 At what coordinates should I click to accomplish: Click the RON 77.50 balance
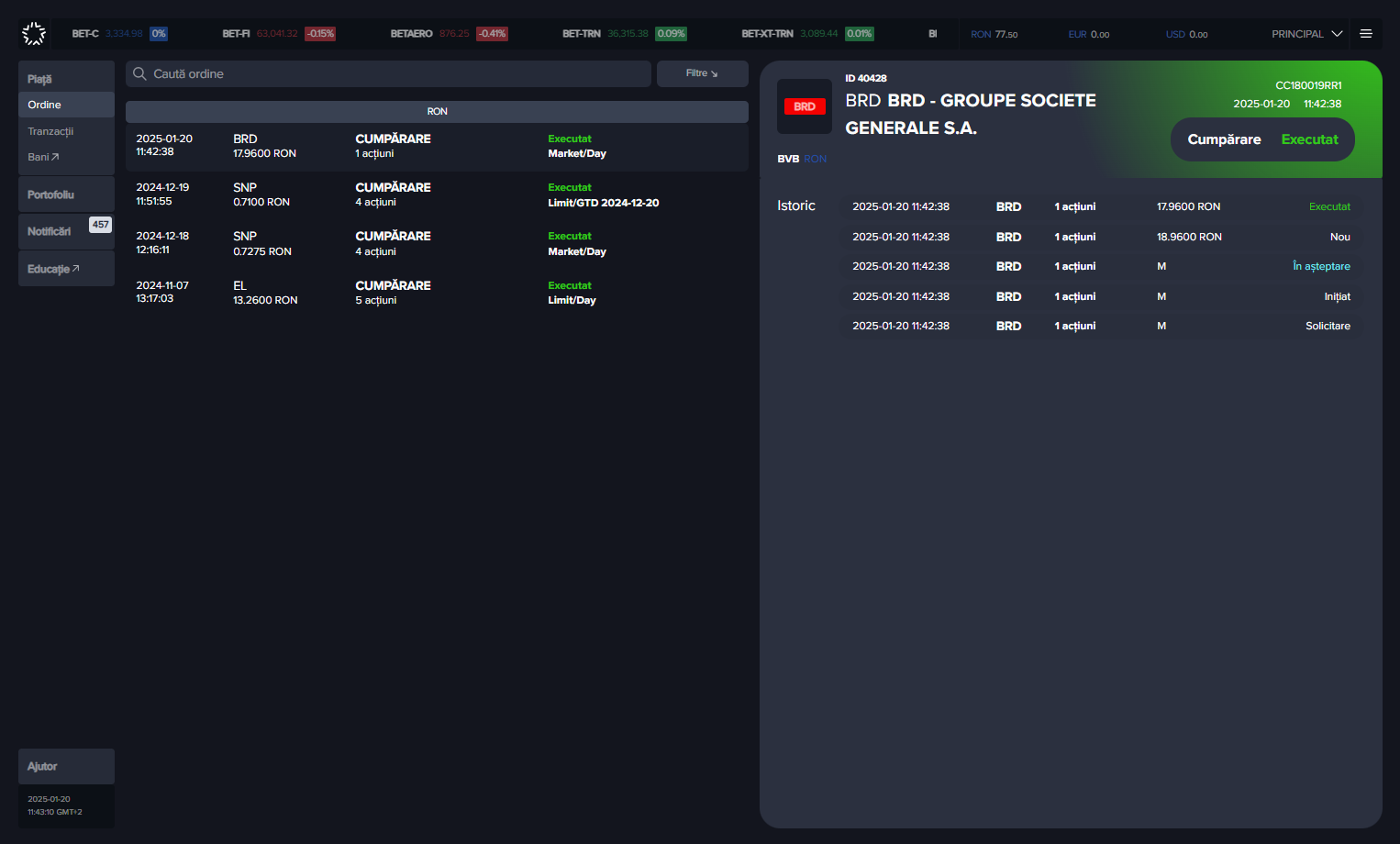994,35
